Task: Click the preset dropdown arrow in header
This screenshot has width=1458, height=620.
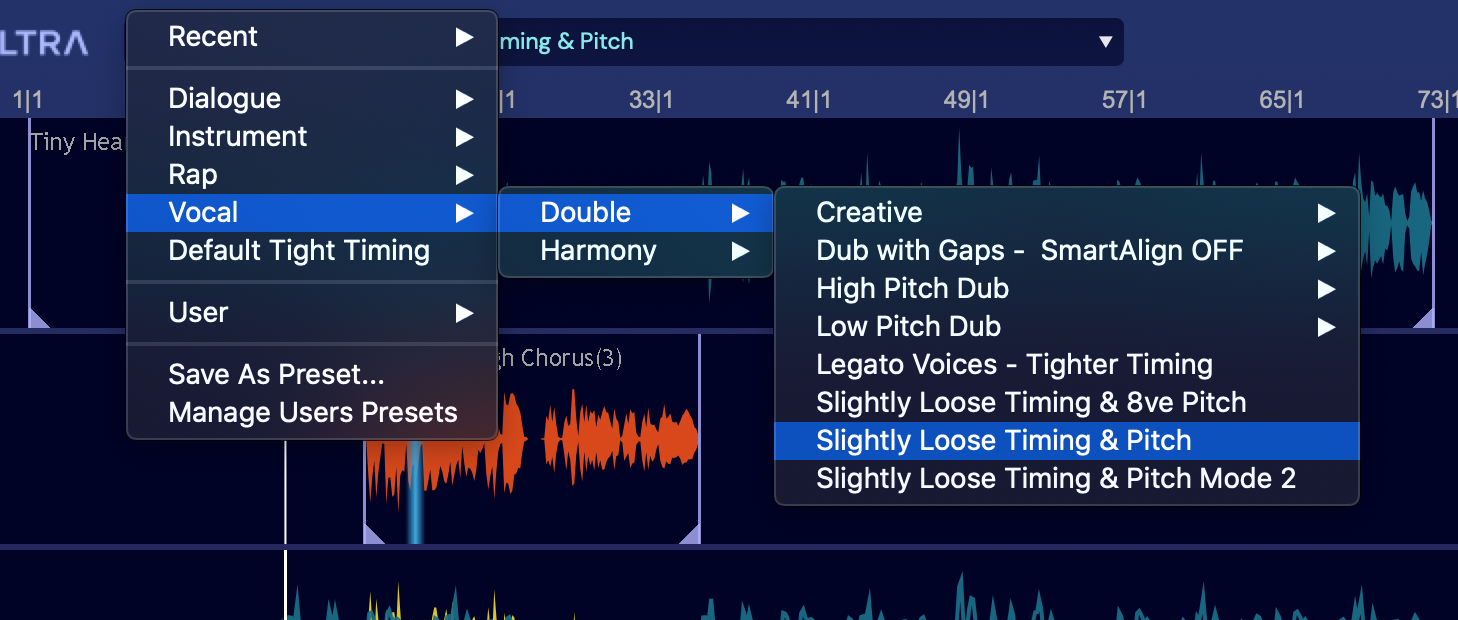Action: 1105,42
